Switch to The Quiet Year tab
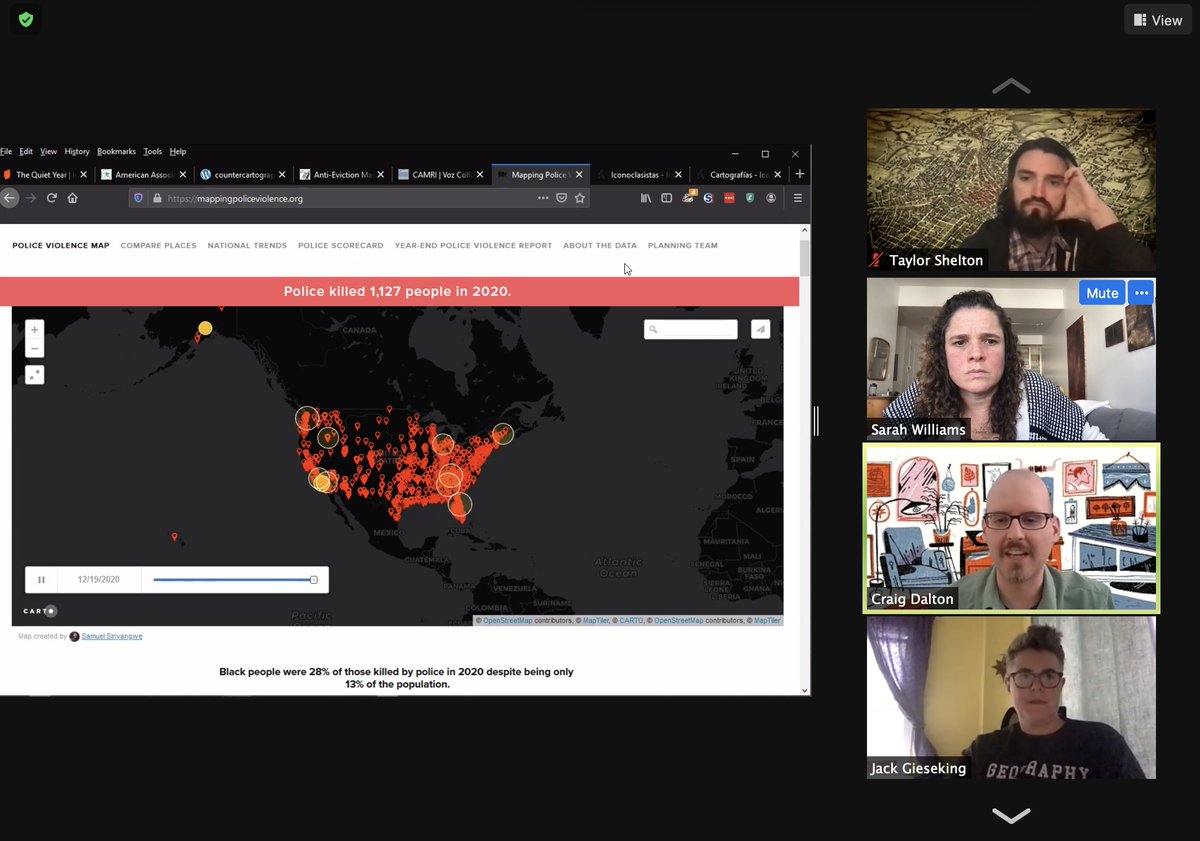Viewport: 1200px width, 841px height. [x=46, y=175]
